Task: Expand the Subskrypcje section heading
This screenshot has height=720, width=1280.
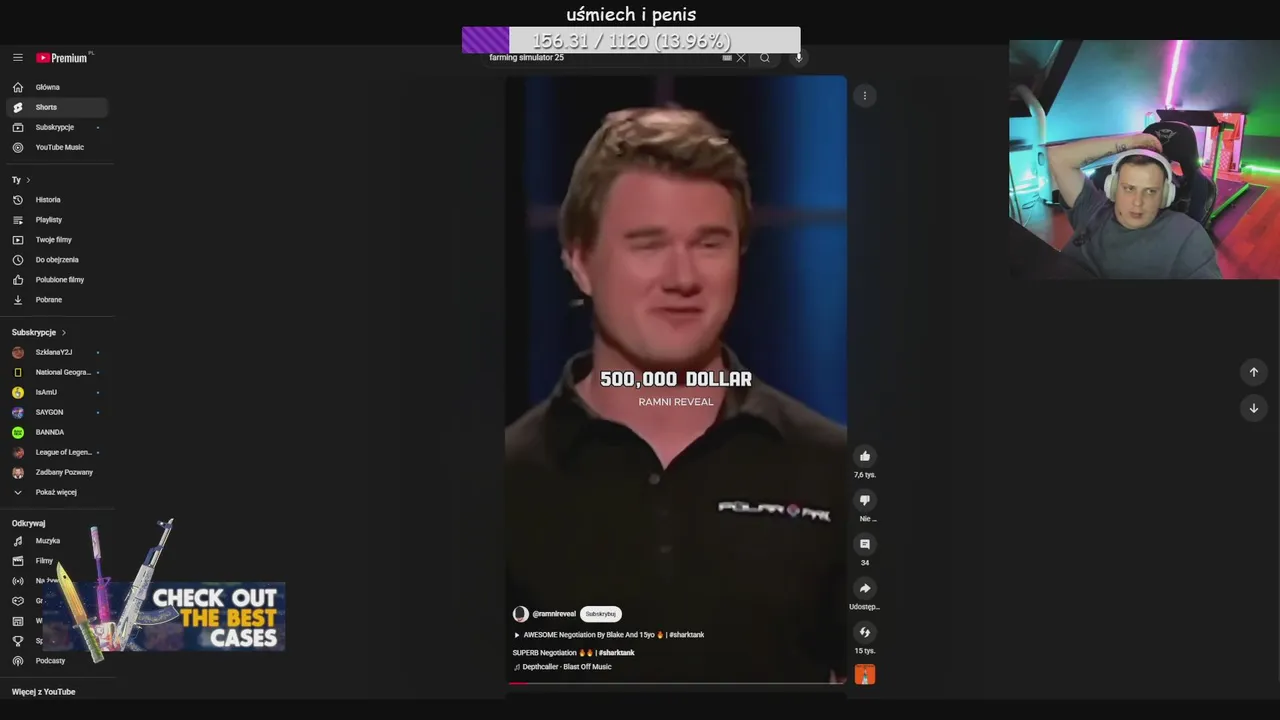Action: tap(39, 332)
